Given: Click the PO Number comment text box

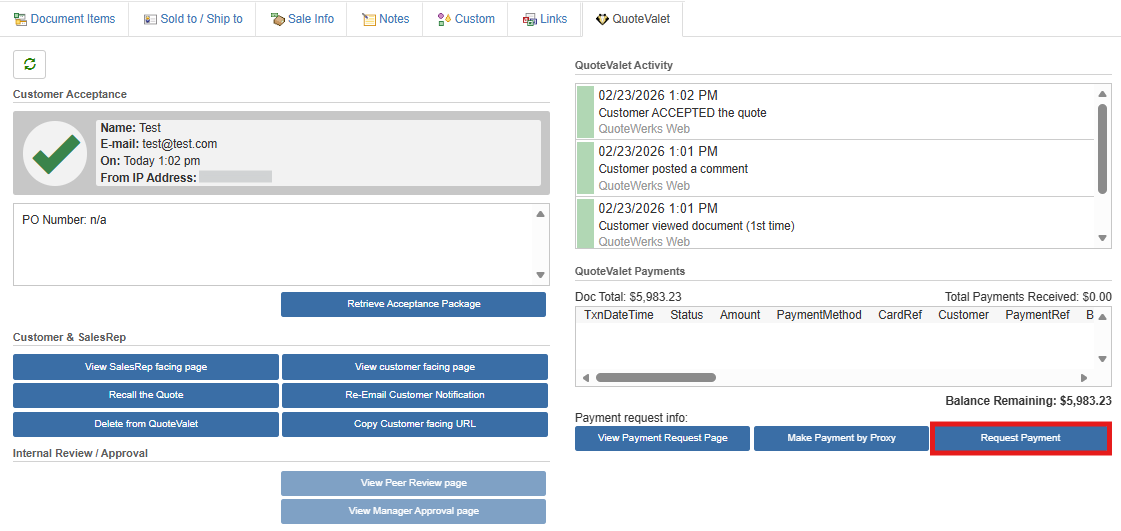Looking at the screenshot, I should (x=270, y=245).
